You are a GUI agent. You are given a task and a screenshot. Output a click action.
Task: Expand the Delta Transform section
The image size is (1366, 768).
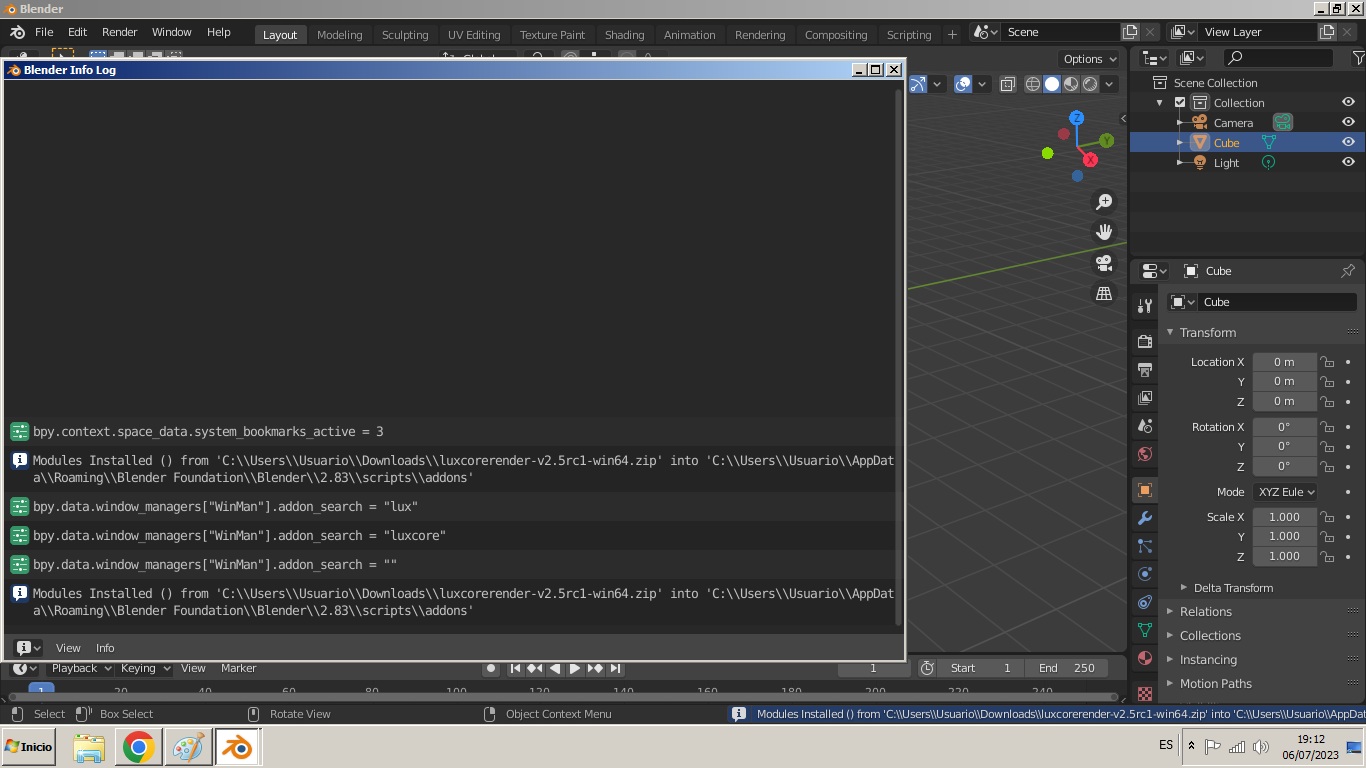point(1232,588)
